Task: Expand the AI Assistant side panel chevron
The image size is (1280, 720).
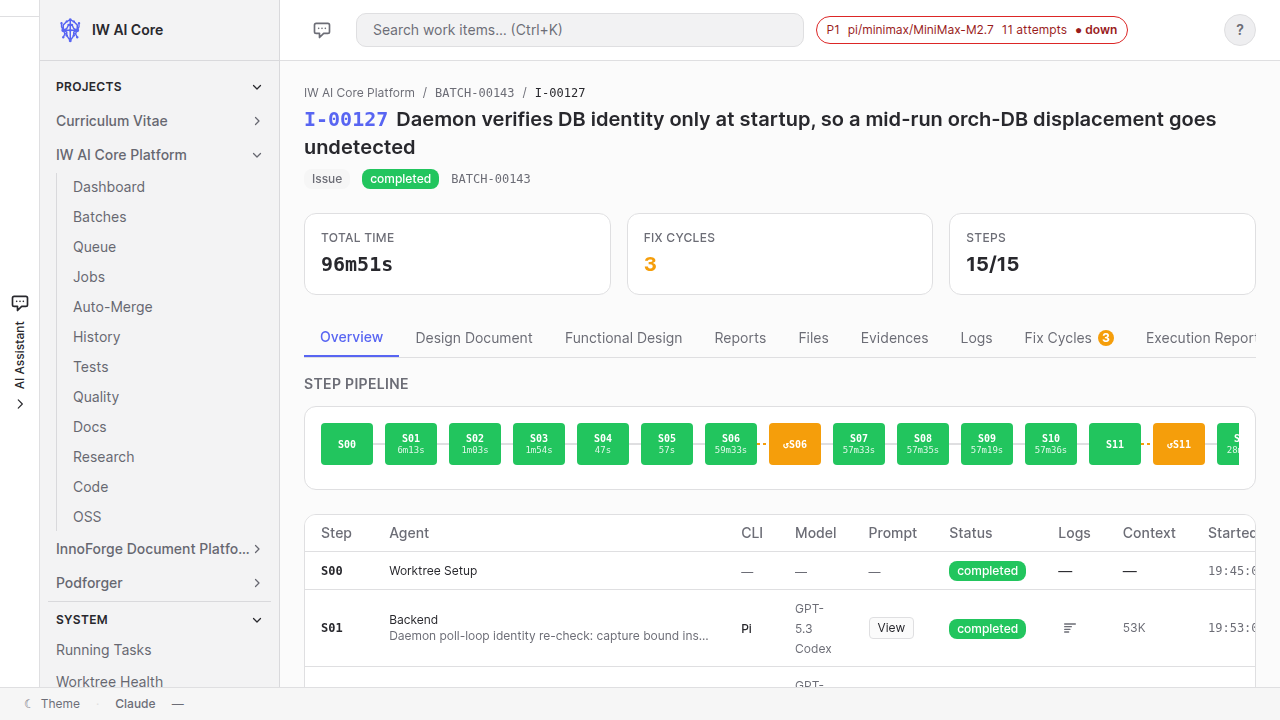Action: point(19,404)
